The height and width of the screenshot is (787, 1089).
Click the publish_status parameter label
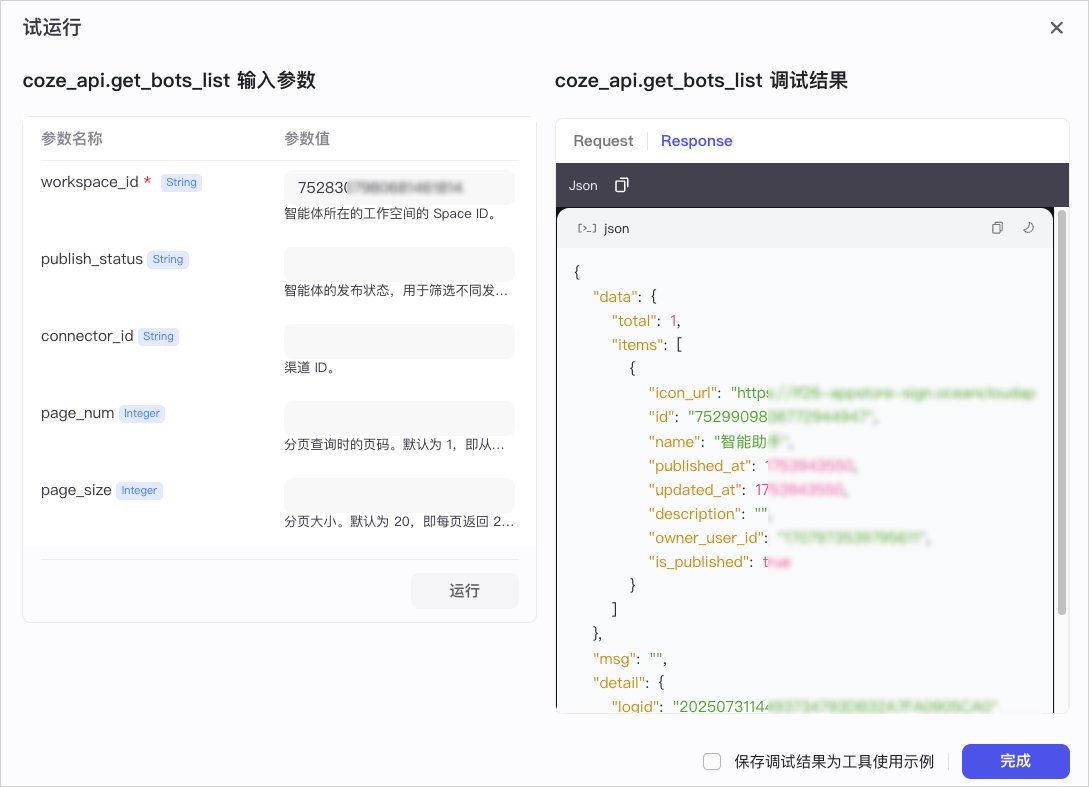[92, 259]
